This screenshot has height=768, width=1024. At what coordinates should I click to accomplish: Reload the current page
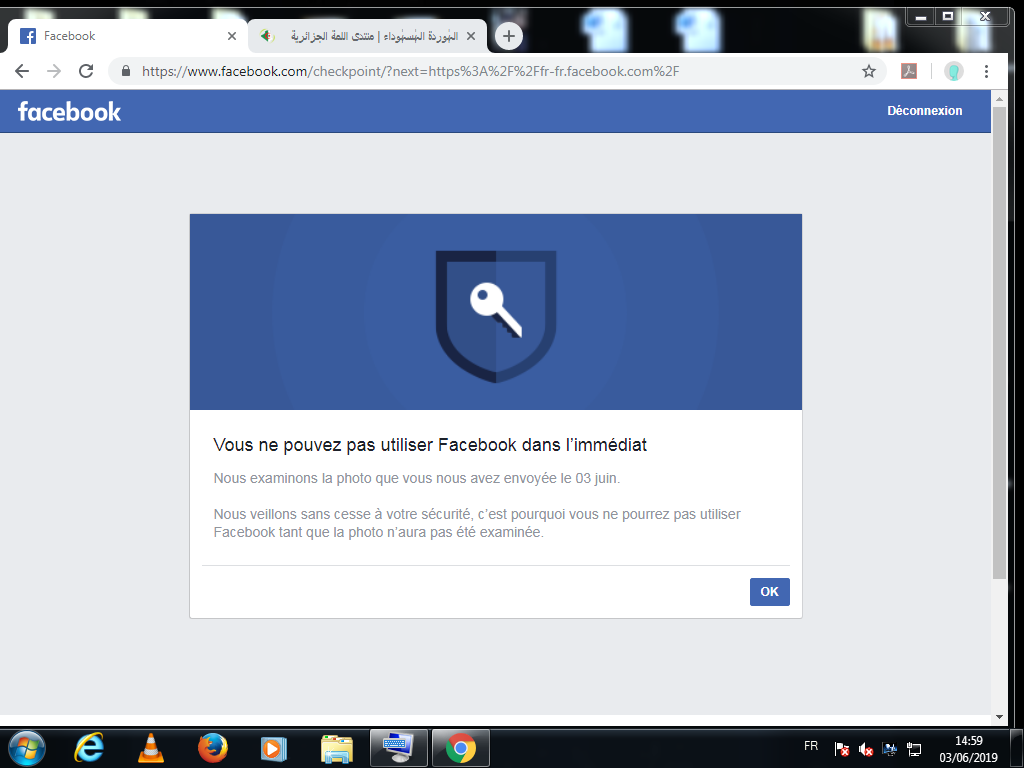86,71
